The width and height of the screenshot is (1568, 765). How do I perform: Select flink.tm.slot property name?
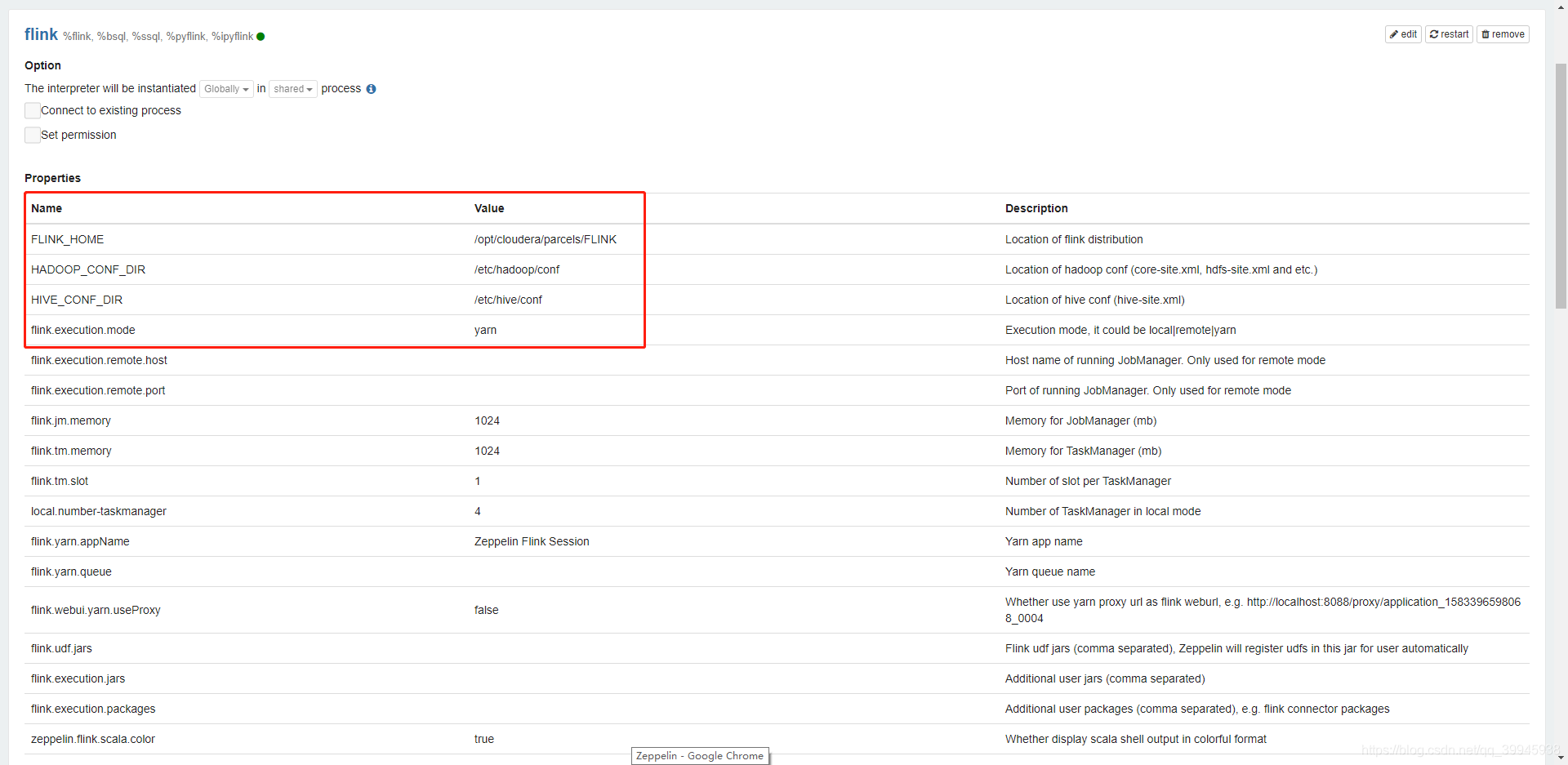click(60, 481)
